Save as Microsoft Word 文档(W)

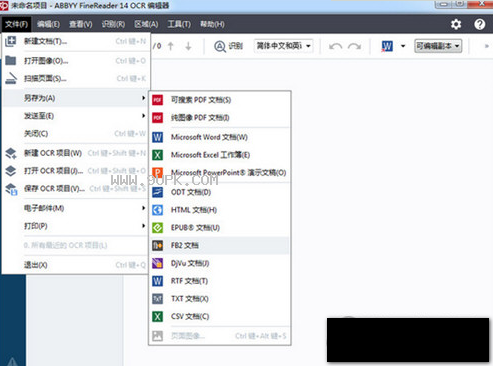(x=220, y=137)
